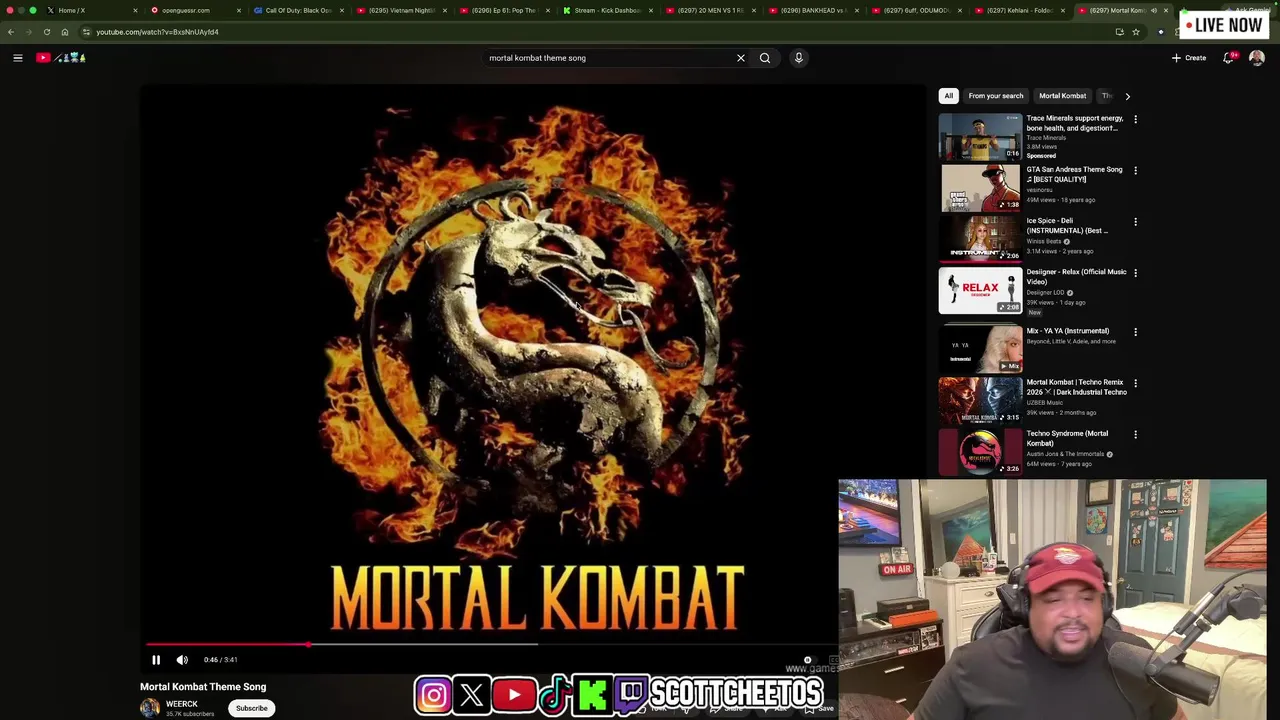Image resolution: width=1280 pixels, height=720 pixels.
Task: Open the Vietnam Night YouTube tab
Action: (x=400, y=10)
